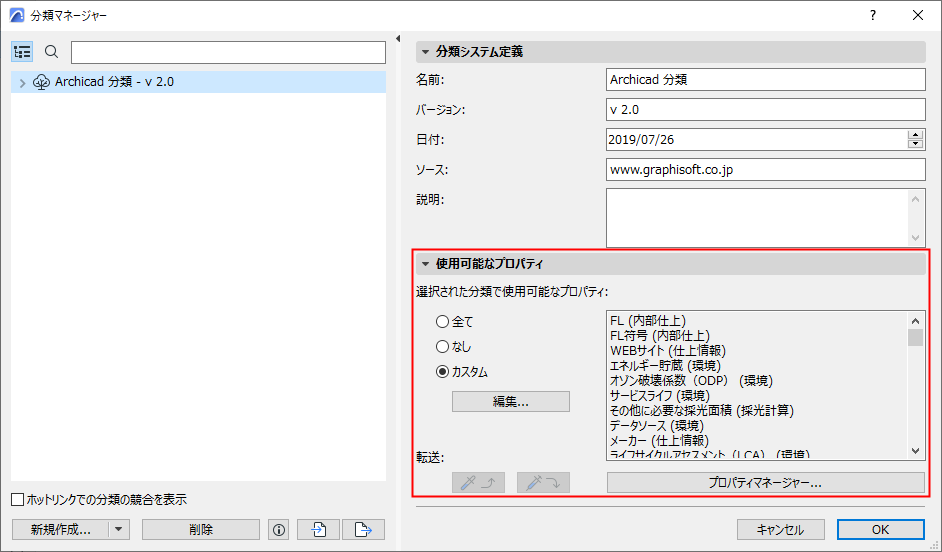Expand the Archicad 分類 - v 2.0 tree node

pos(22,83)
